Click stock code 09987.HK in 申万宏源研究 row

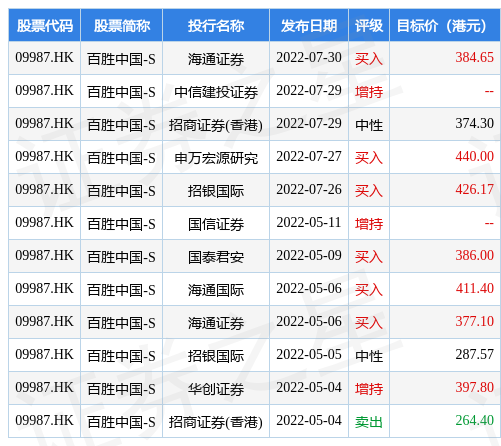pos(44,156)
